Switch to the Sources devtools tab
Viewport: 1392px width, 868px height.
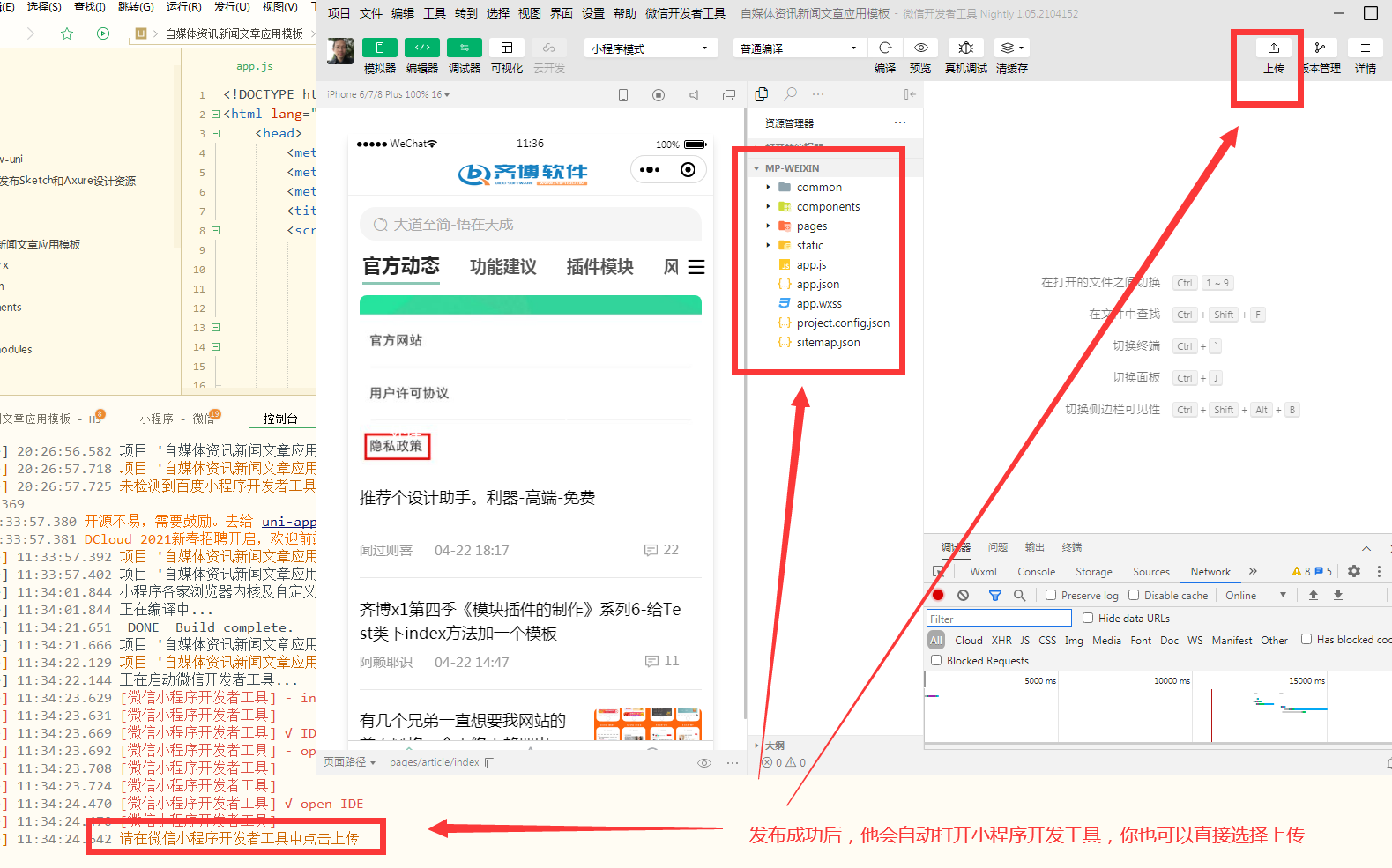click(1151, 572)
